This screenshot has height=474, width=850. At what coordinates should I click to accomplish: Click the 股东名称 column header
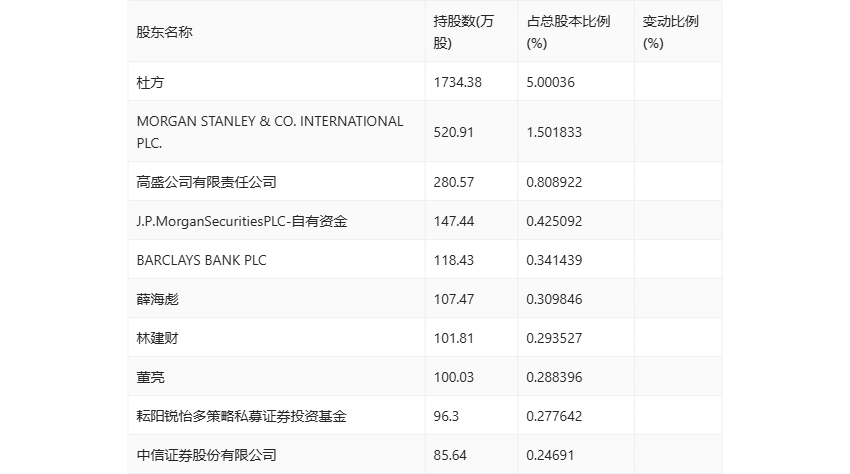(x=164, y=32)
